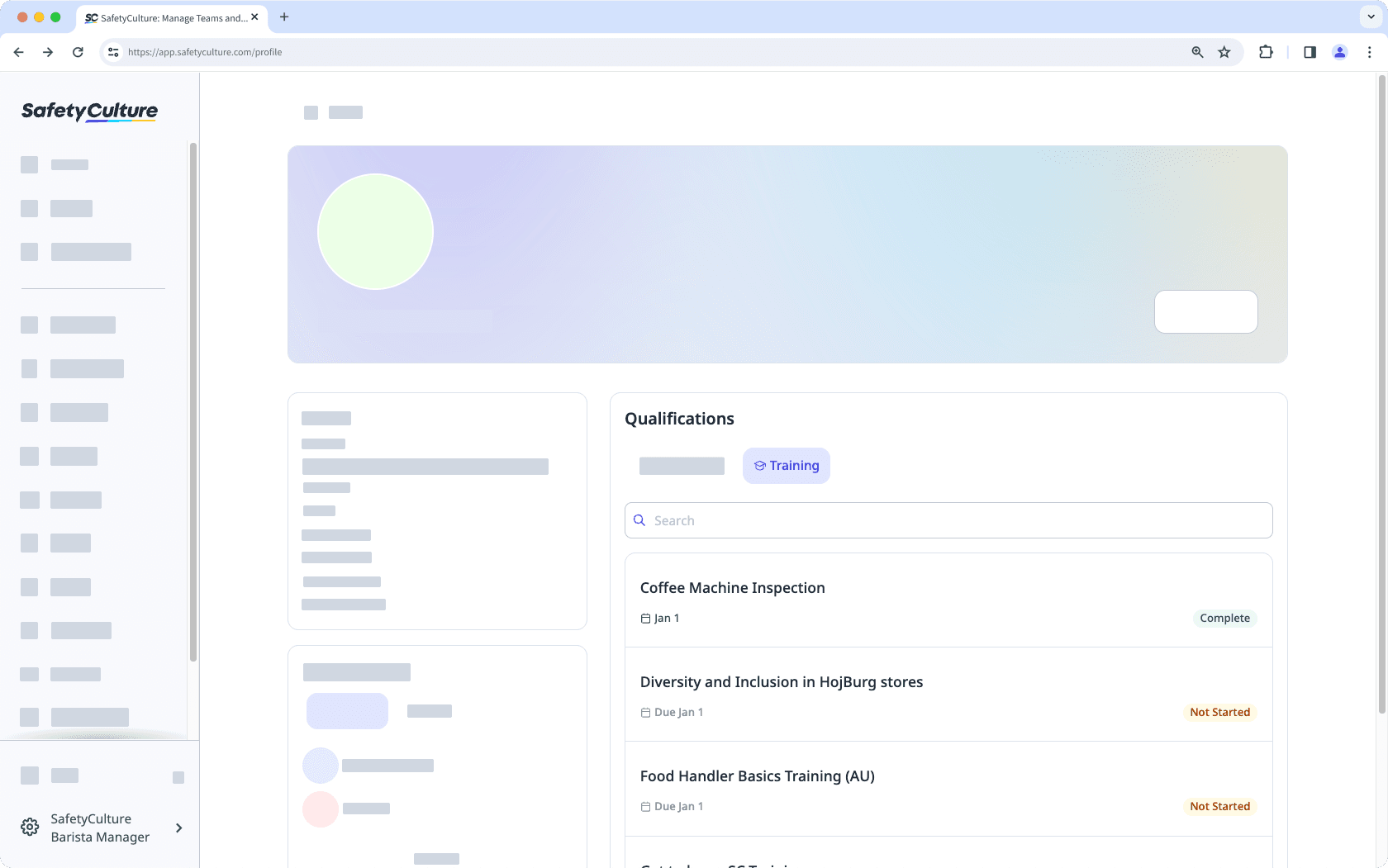1388x868 pixels.
Task: Click the SafetyCulture logo in sidebar
Action: click(x=89, y=111)
